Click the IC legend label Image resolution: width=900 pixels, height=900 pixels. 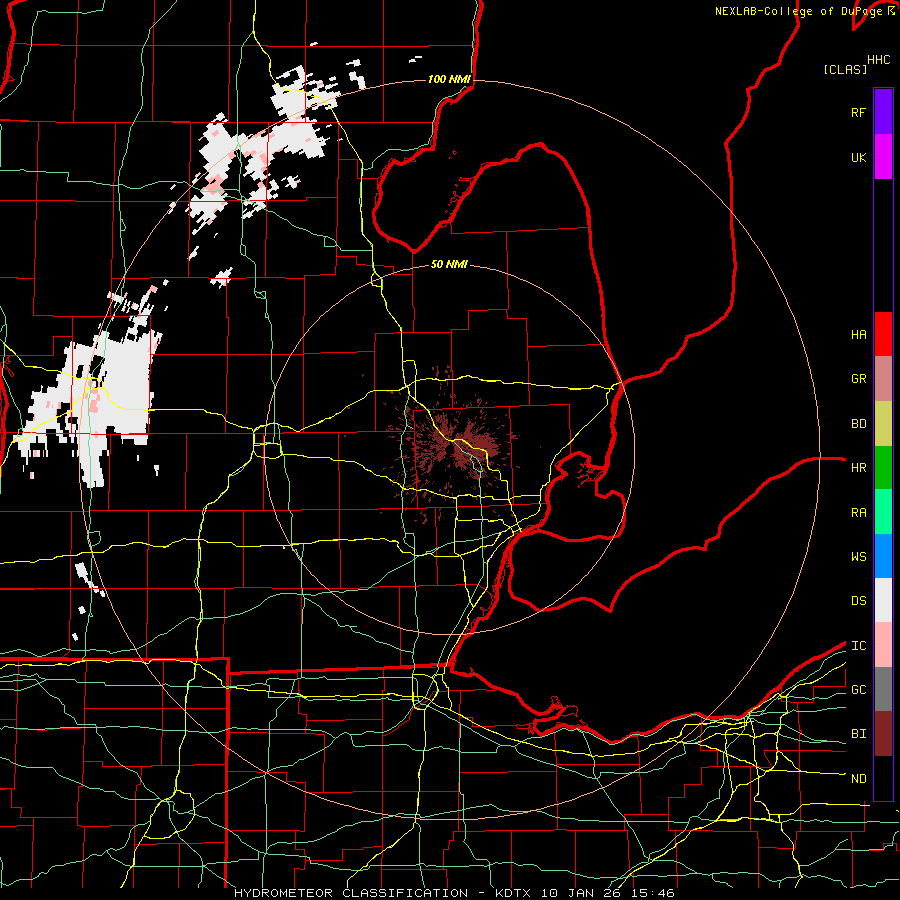(x=858, y=646)
